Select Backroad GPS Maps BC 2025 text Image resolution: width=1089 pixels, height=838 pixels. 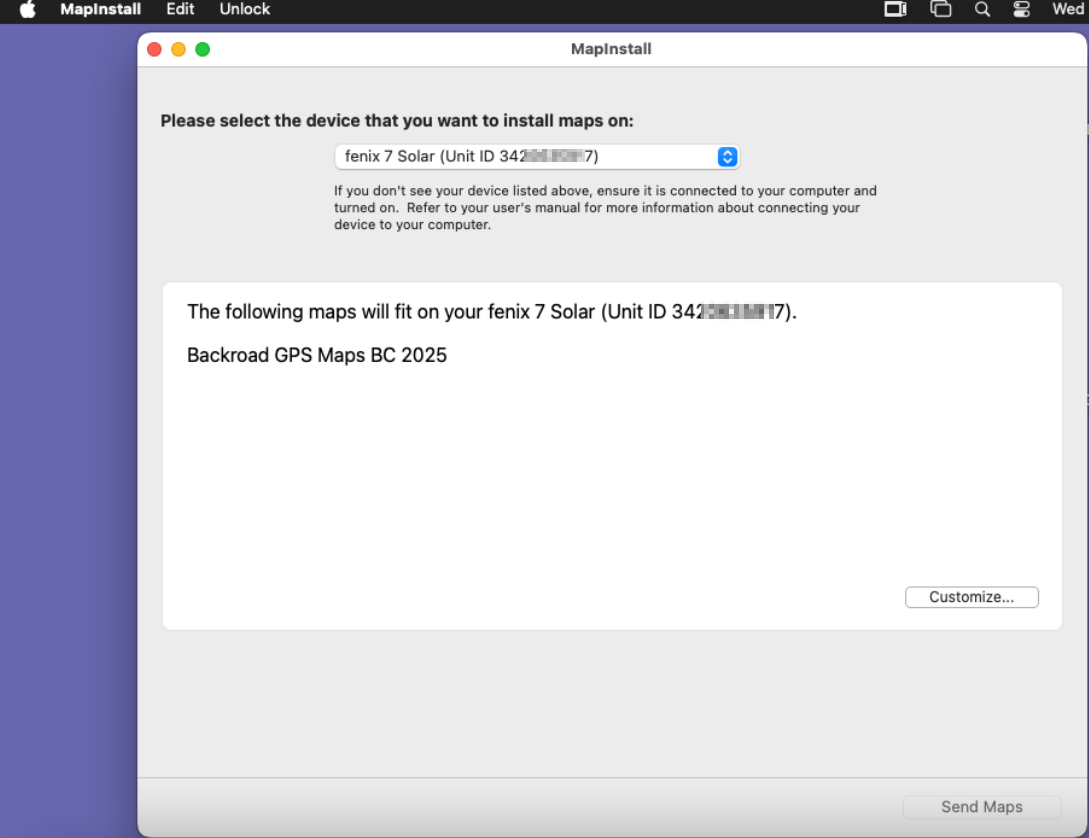pos(317,355)
